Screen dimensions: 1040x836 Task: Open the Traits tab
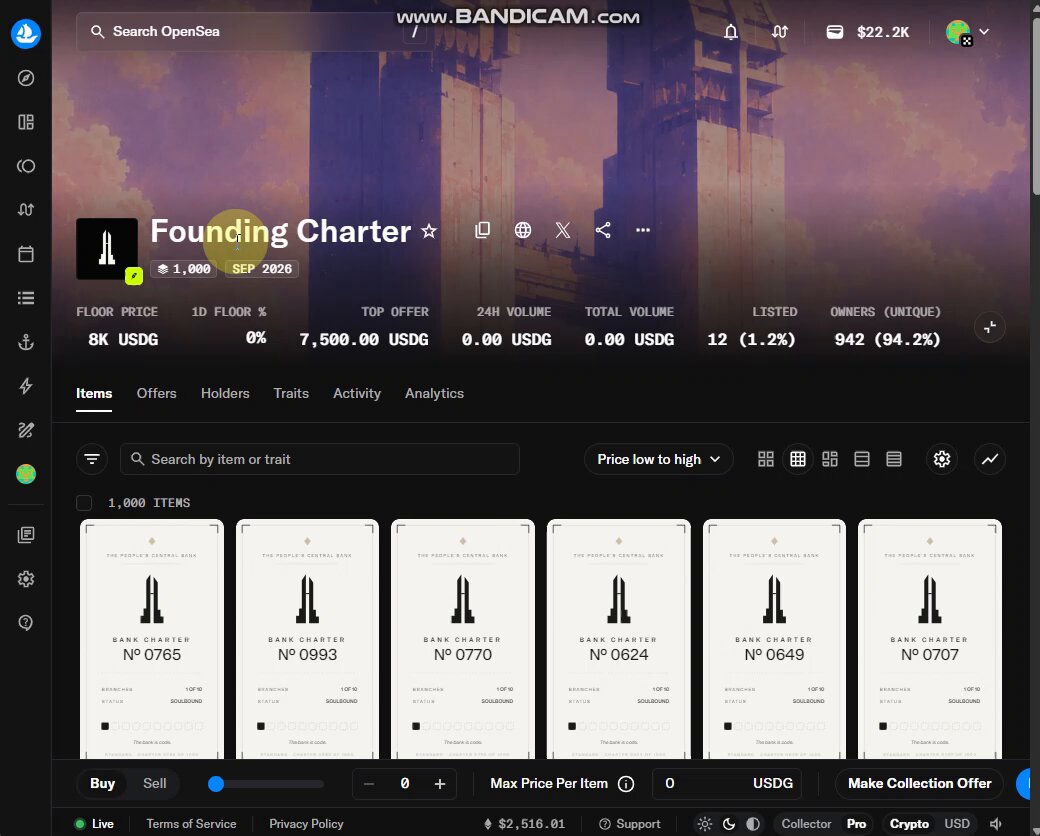click(x=291, y=393)
